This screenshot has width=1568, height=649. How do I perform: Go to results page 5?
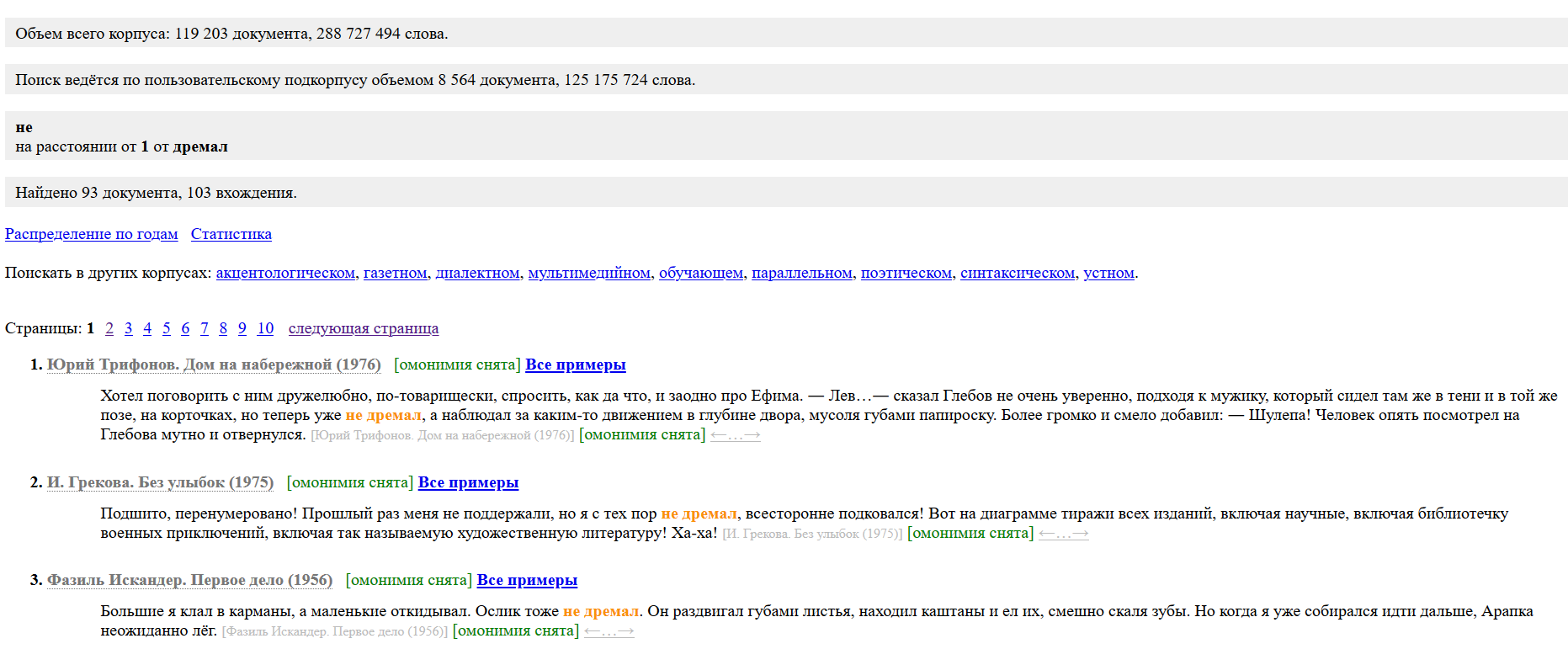tap(167, 328)
